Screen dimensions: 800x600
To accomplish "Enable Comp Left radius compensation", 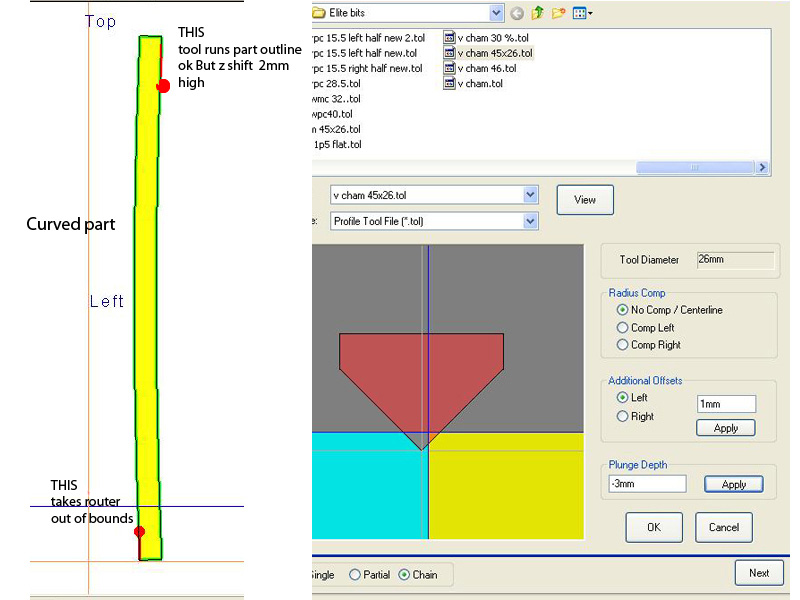I will [x=623, y=327].
